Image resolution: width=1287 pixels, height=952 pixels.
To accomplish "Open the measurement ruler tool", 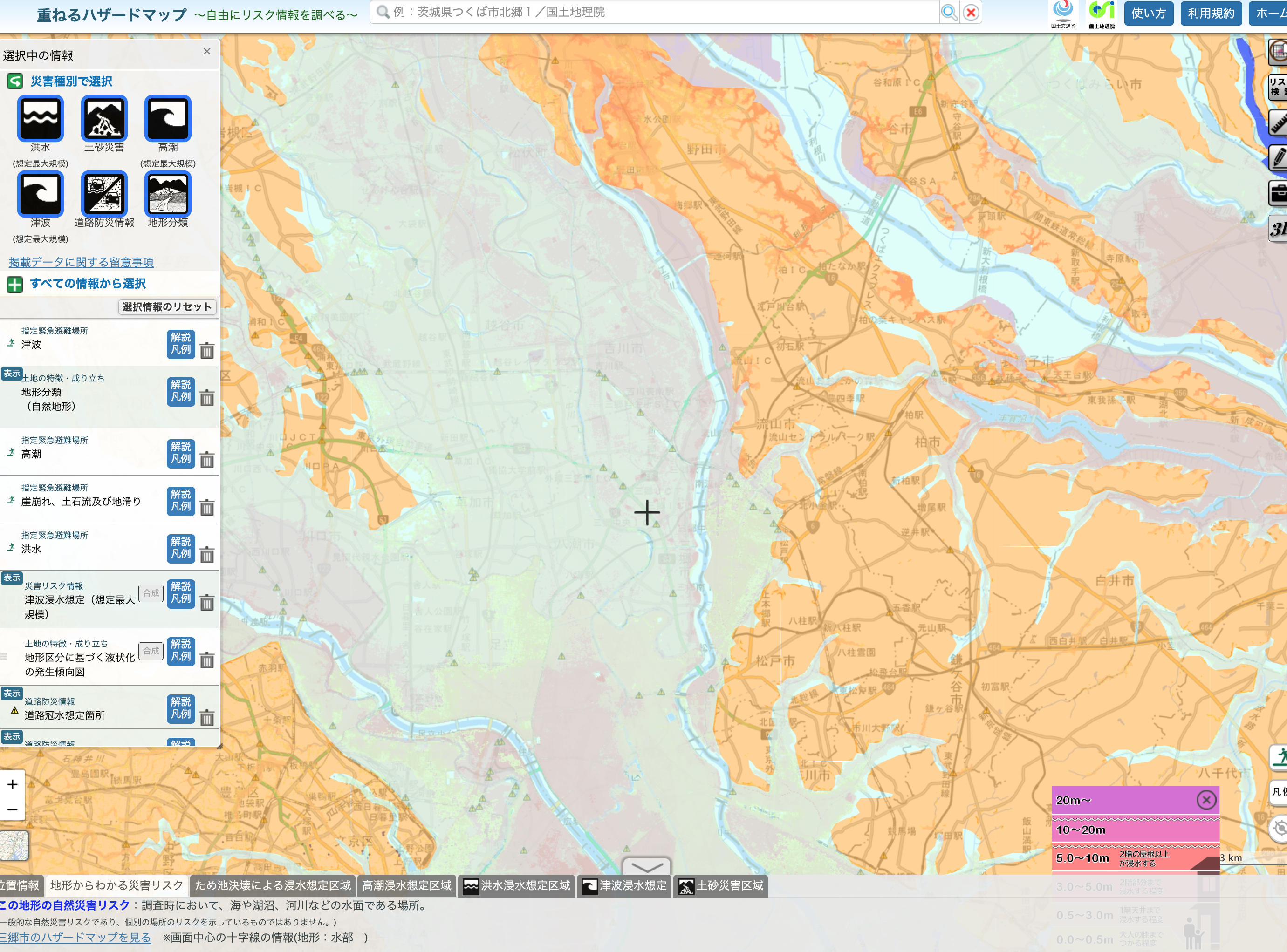I will point(1278,123).
